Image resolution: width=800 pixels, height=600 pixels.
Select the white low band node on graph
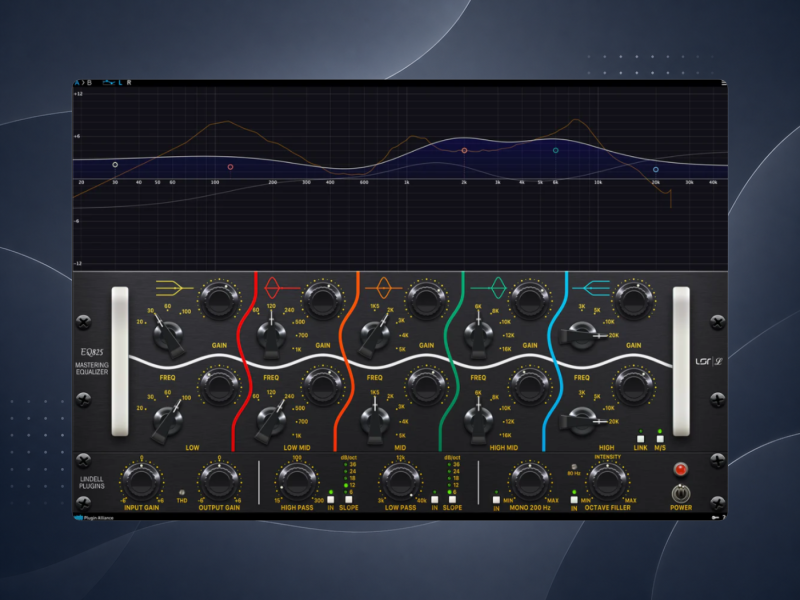115,165
